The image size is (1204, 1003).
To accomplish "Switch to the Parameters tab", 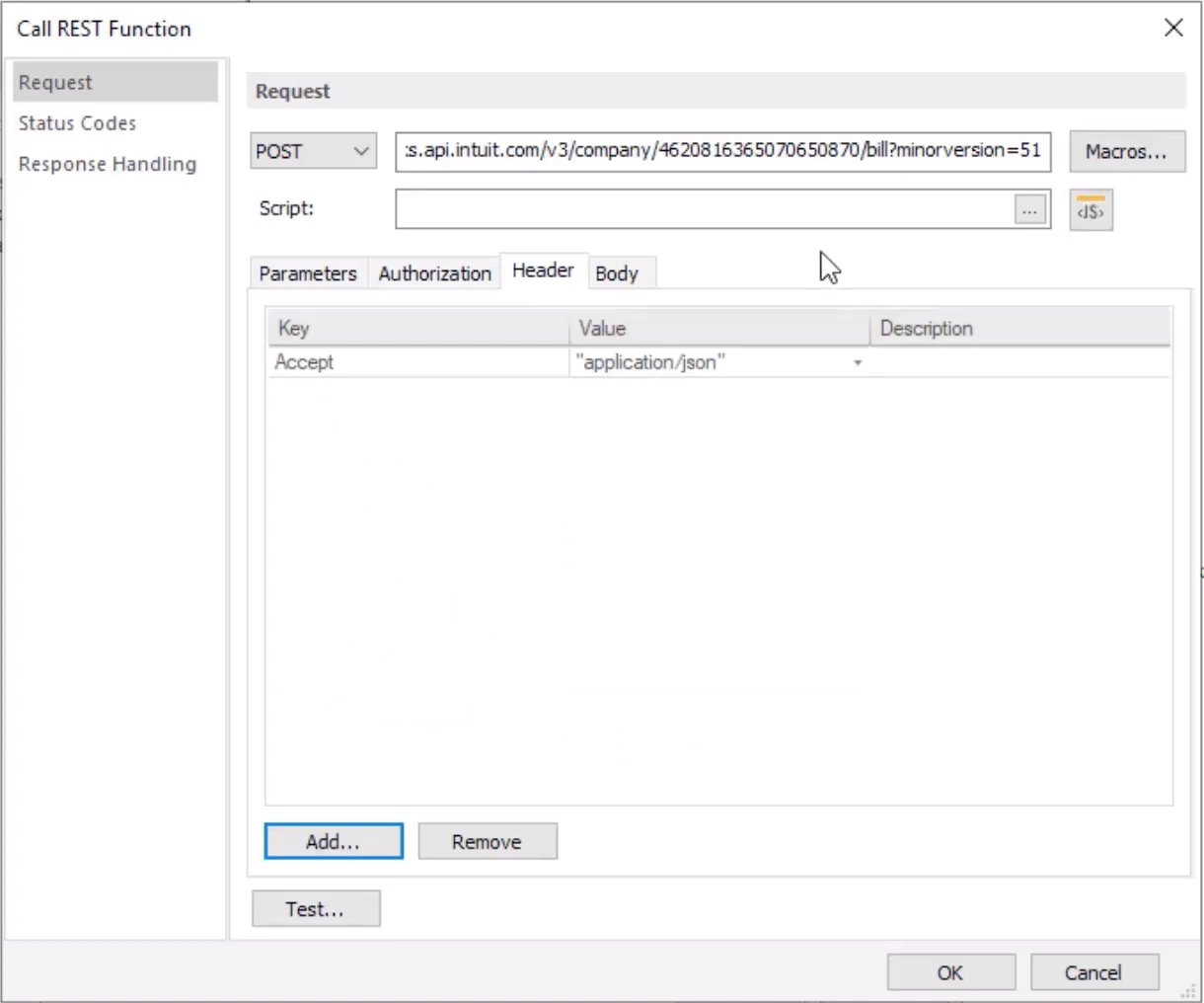I will pyautogui.click(x=307, y=273).
